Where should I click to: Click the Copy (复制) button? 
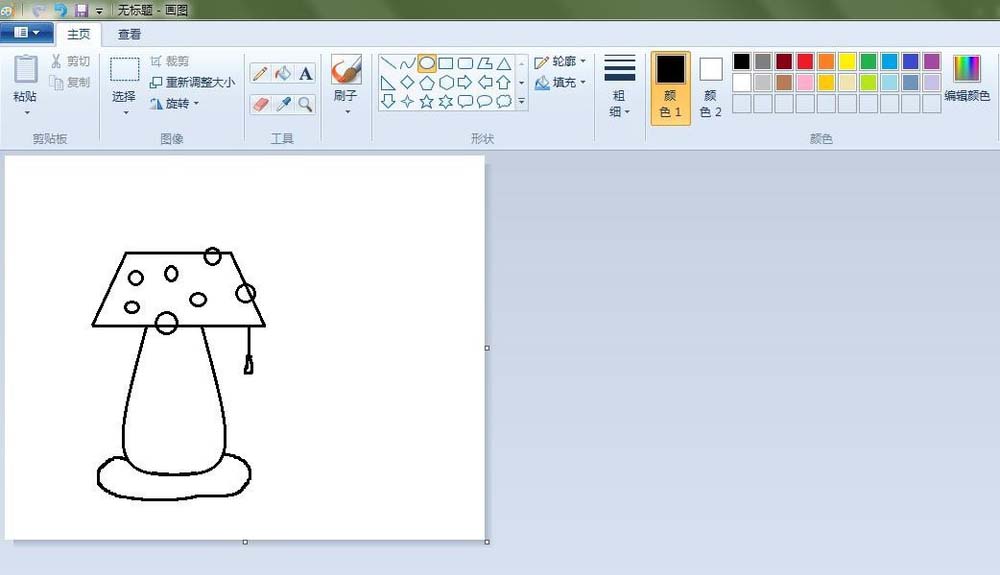(70, 82)
